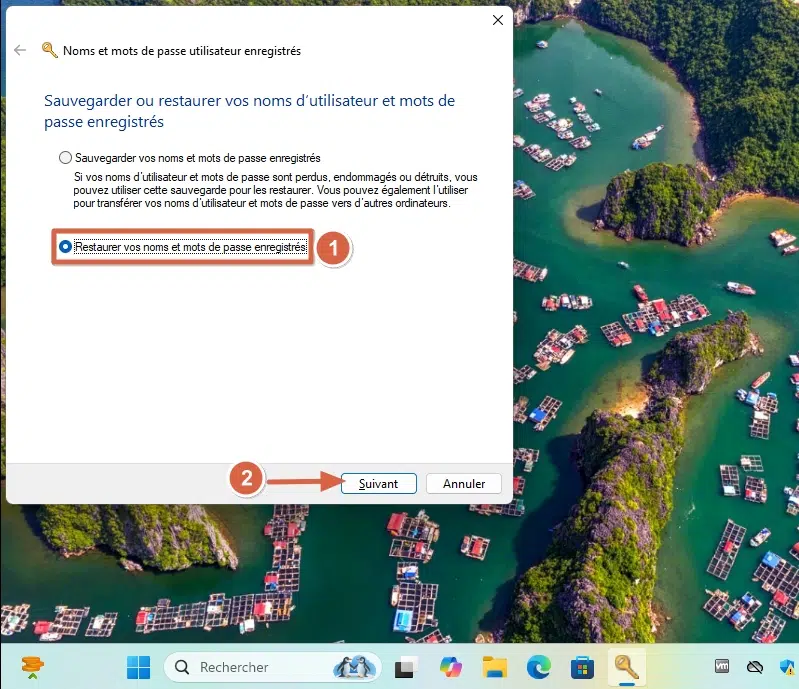Launch Copilot from the taskbar

(x=450, y=667)
